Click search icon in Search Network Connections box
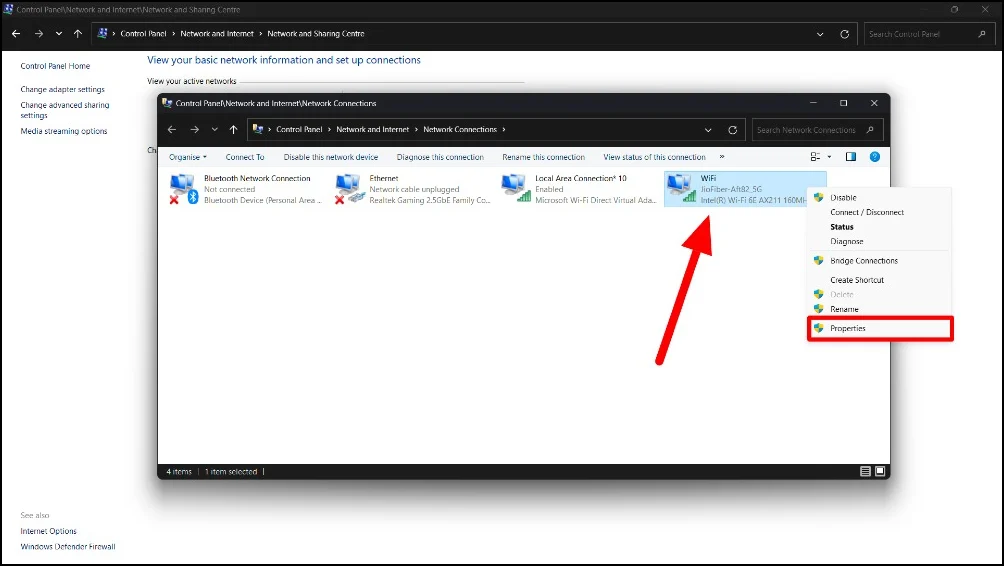The image size is (1004, 566). coord(870,130)
